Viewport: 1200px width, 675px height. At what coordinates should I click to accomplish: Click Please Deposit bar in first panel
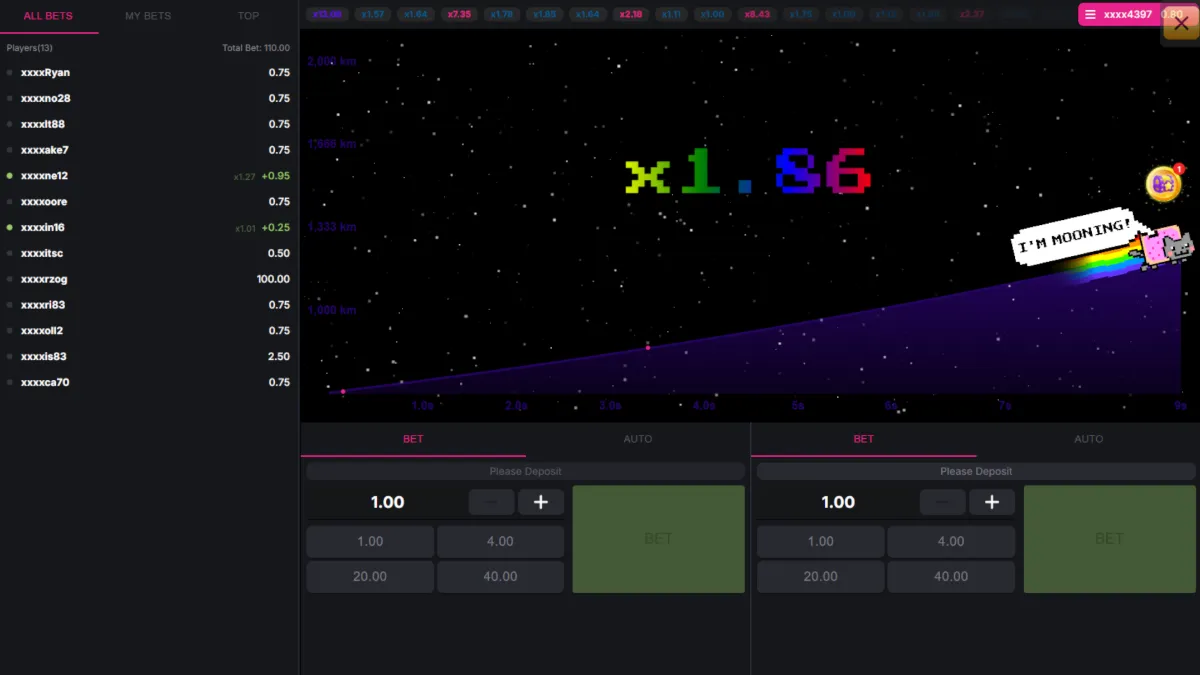coord(525,471)
